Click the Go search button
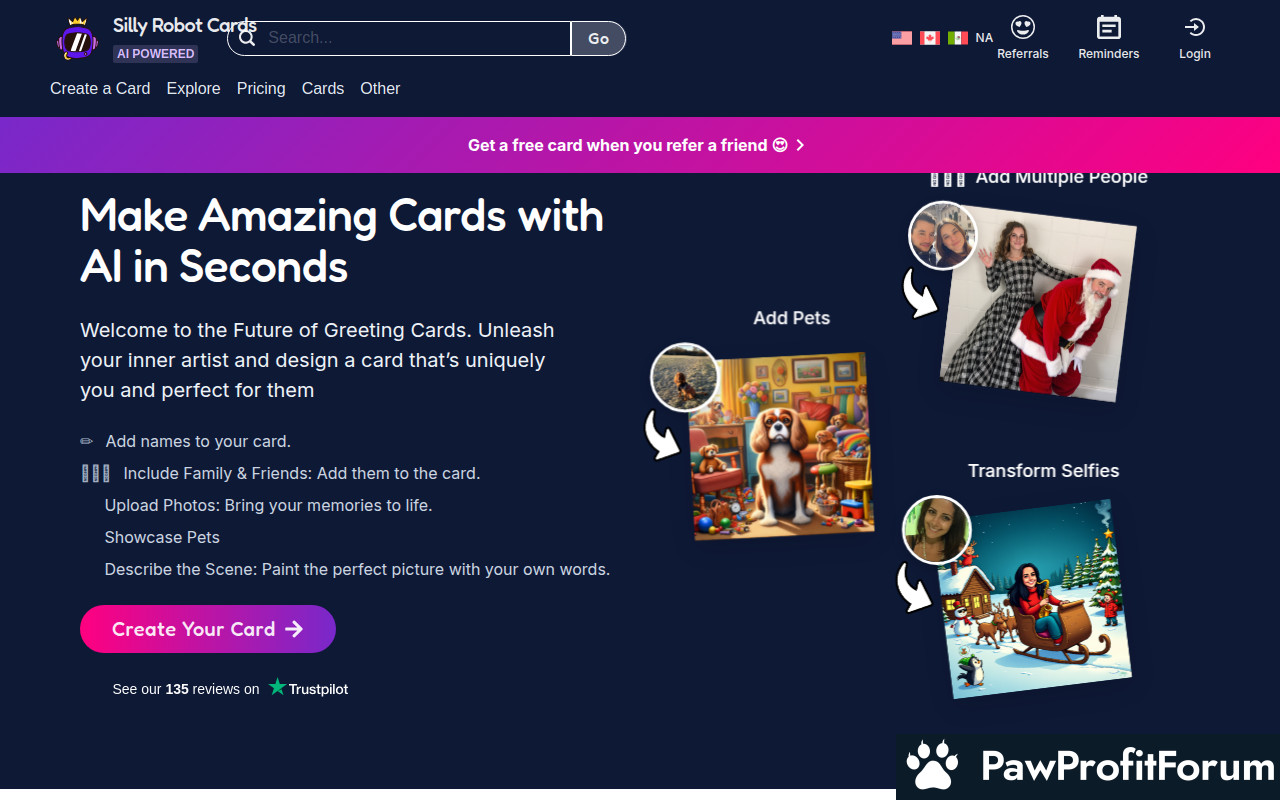The height and width of the screenshot is (800, 1280). click(598, 38)
